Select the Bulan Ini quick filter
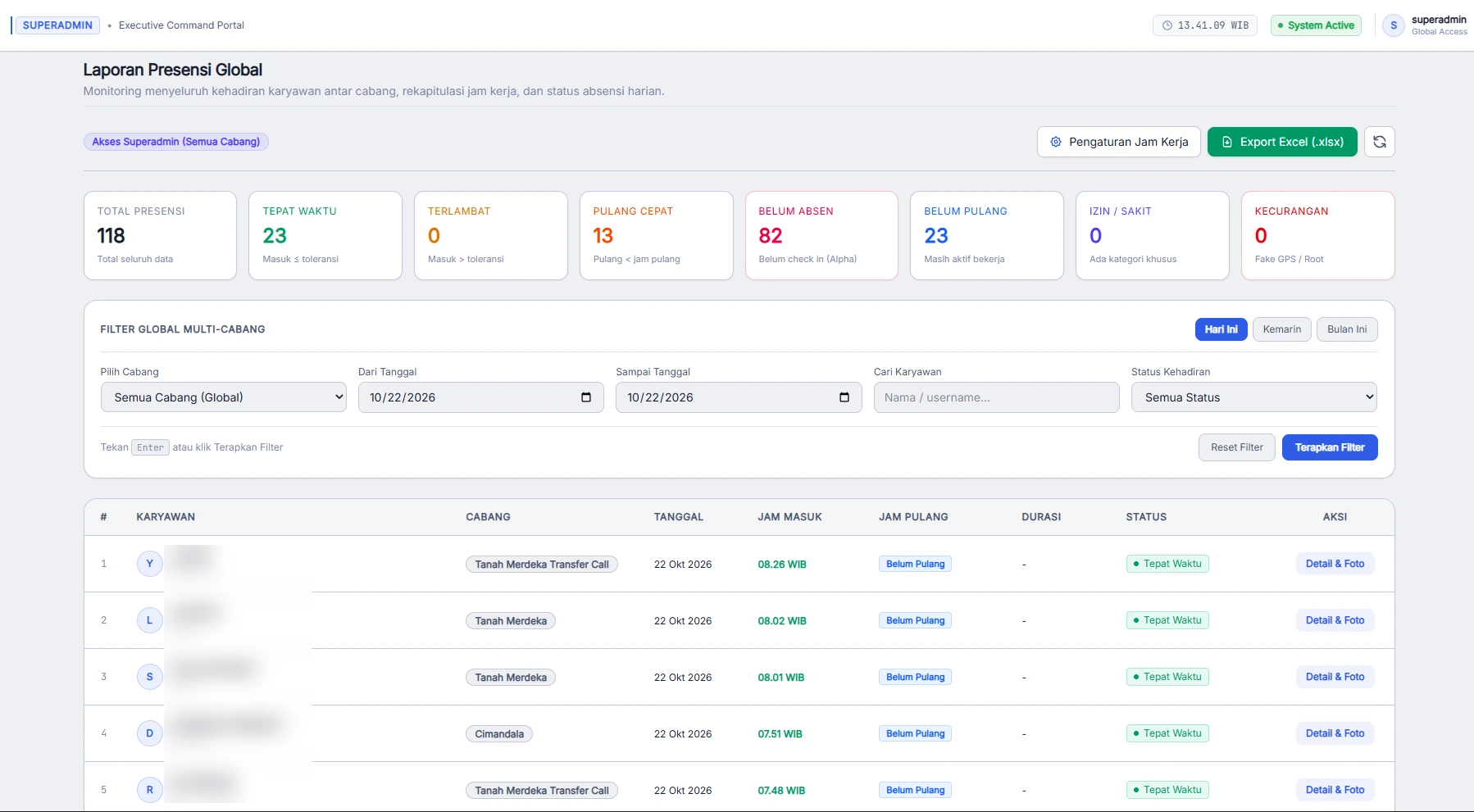1474x812 pixels. pyautogui.click(x=1347, y=329)
